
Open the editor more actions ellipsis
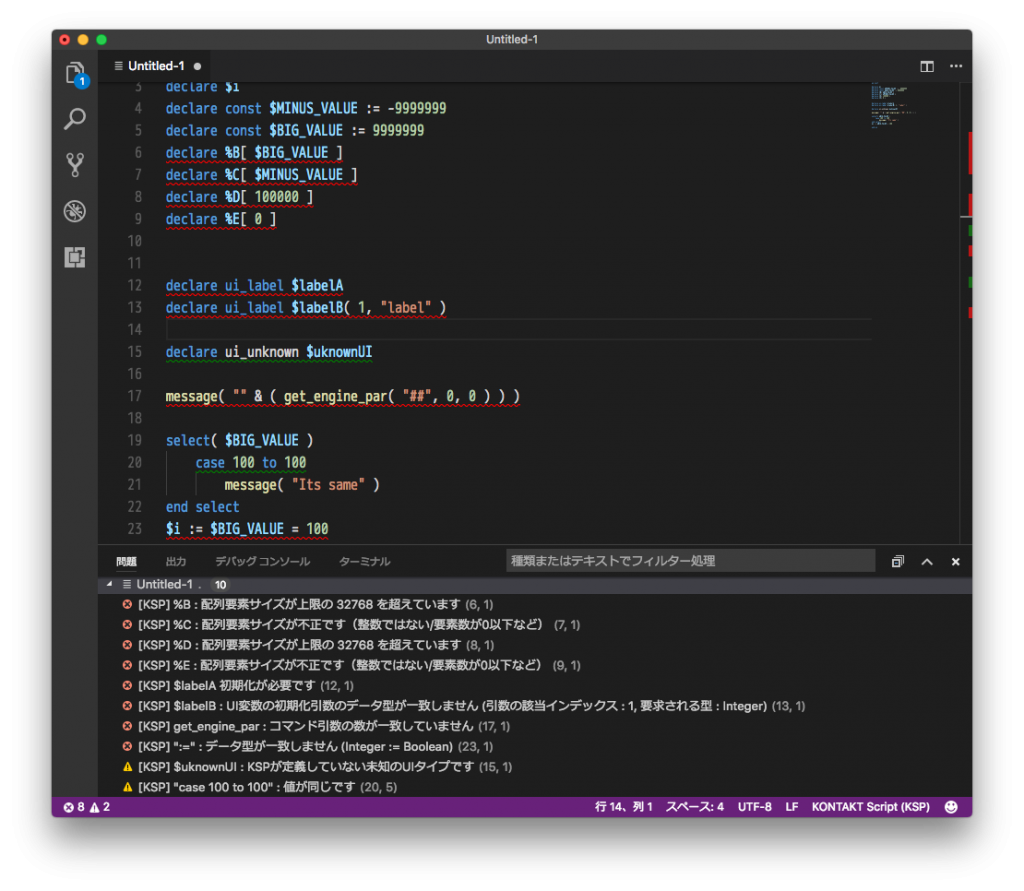point(955,66)
